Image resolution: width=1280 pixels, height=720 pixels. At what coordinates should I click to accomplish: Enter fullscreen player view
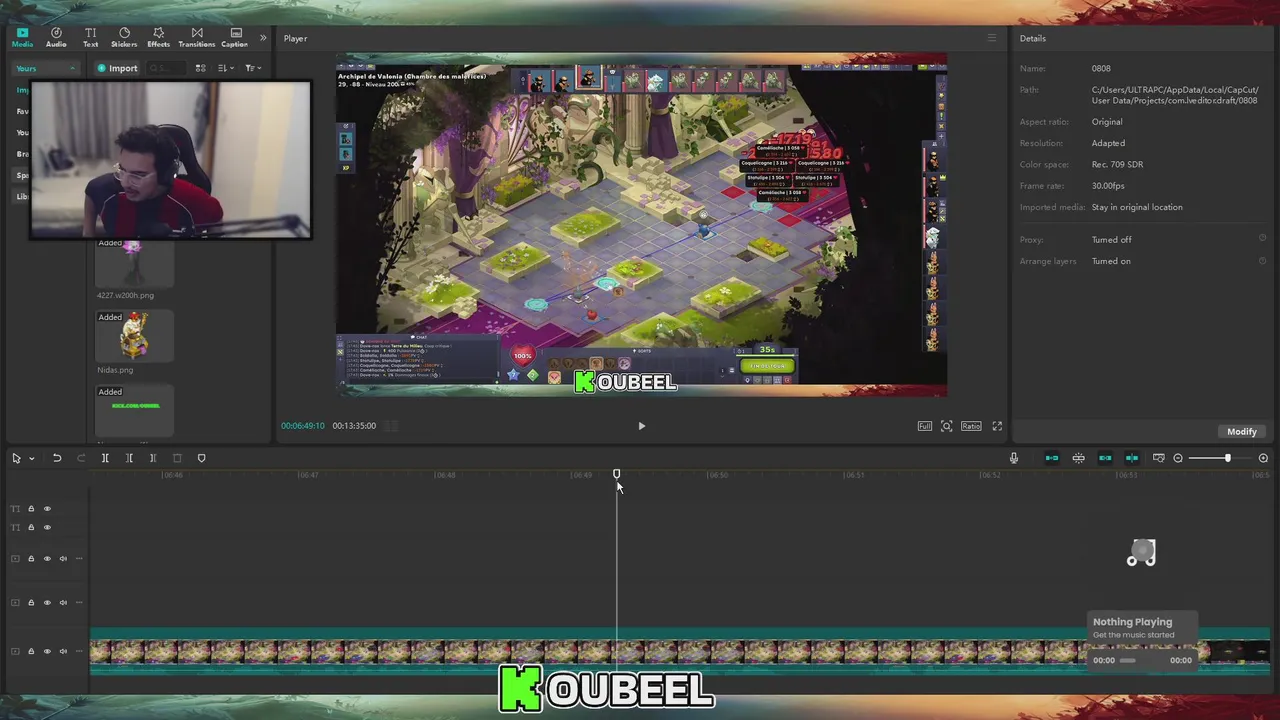click(x=997, y=426)
